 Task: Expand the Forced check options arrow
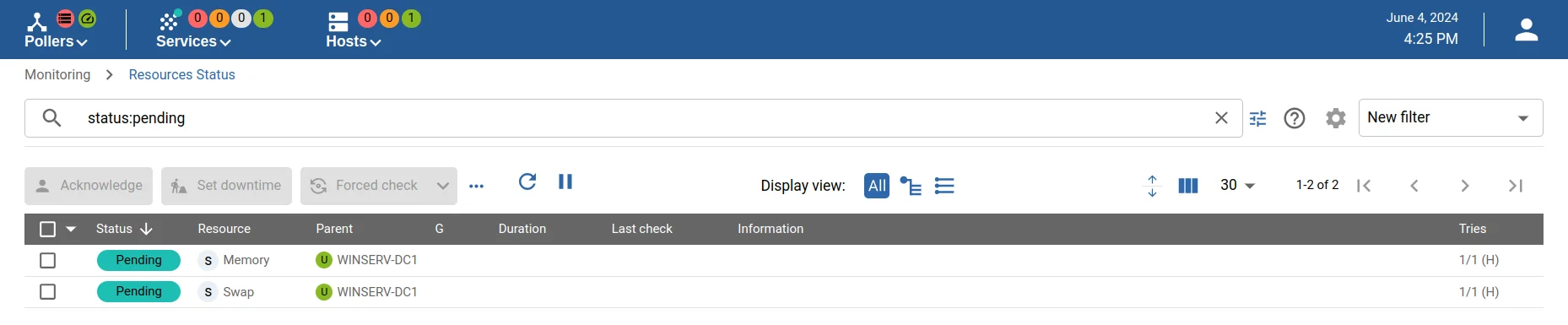[x=442, y=186]
